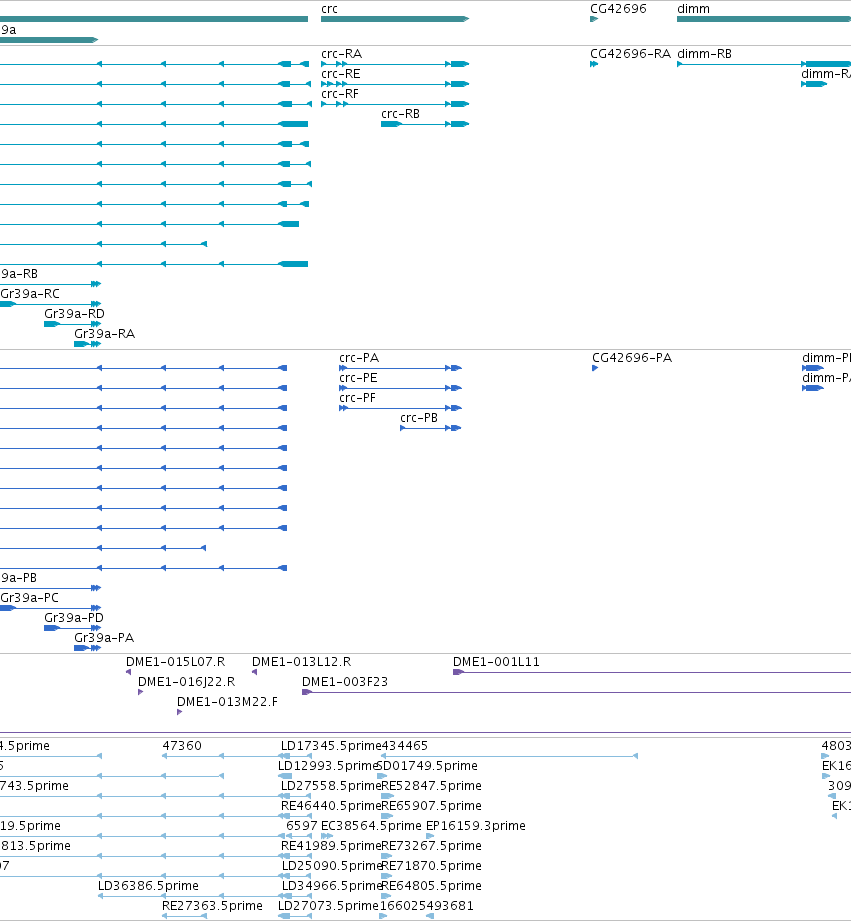Image resolution: width=851 pixels, height=921 pixels.
Task: Select EST label LD27073.5prime
Action: 328,906
